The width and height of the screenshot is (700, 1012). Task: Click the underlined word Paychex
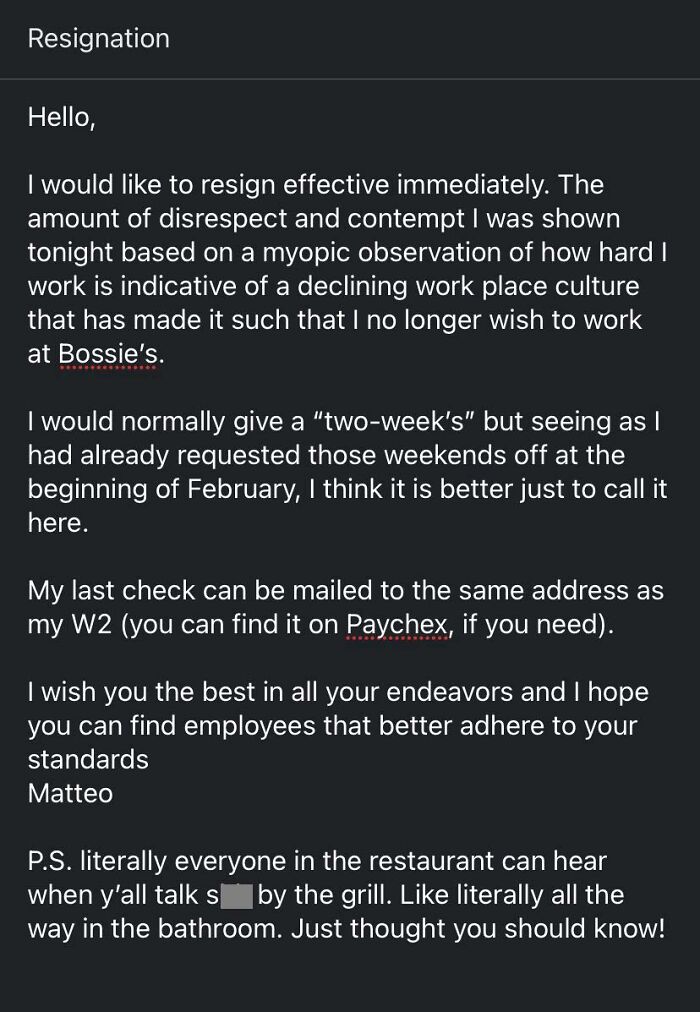tap(397, 625)
